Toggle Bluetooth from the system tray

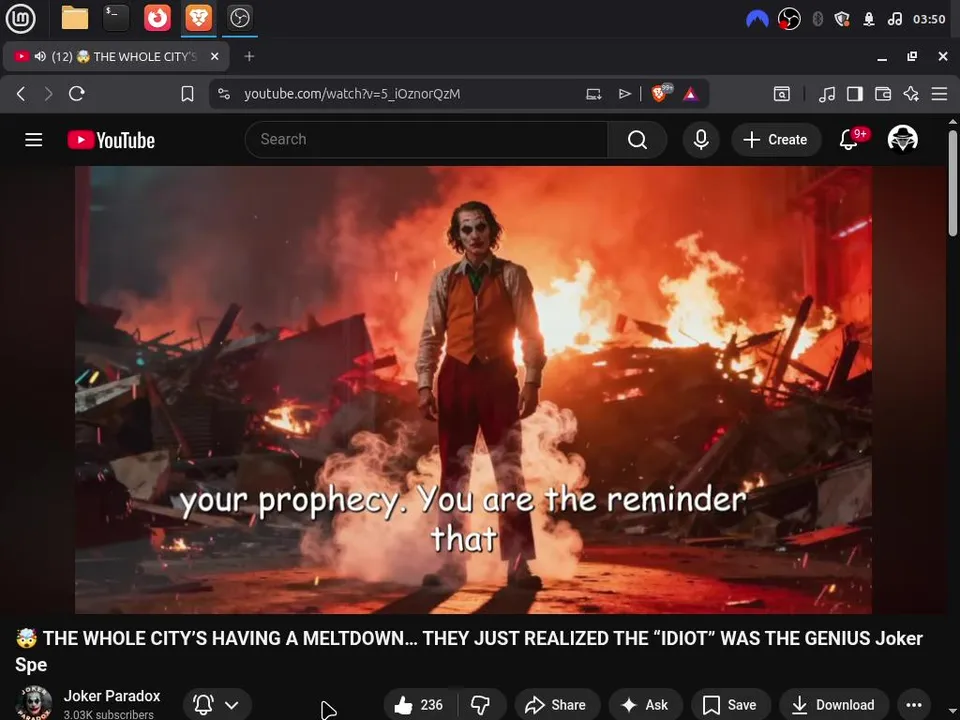(x=817, y=20)
